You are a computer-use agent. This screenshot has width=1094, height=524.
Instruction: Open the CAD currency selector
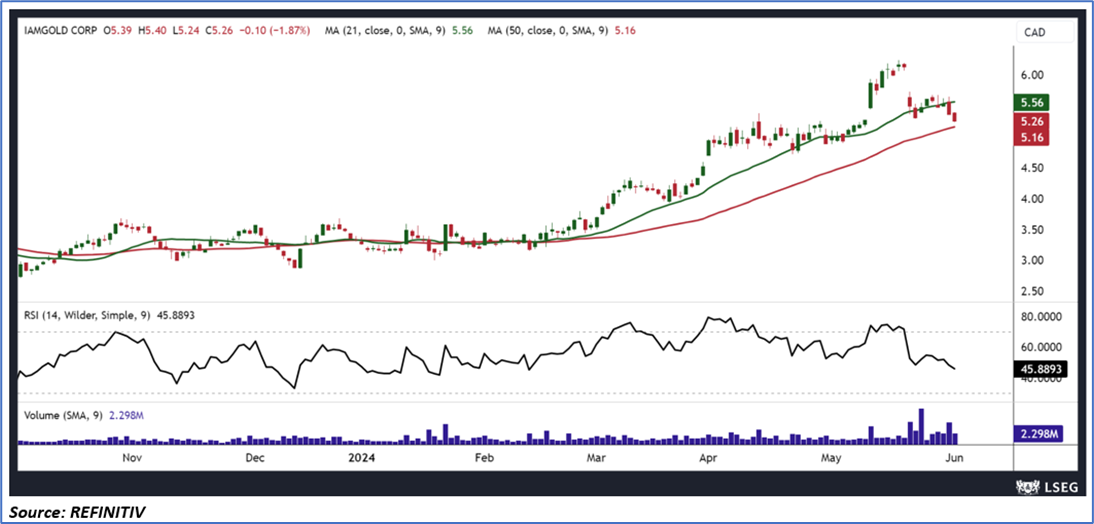click(1045, 32)
